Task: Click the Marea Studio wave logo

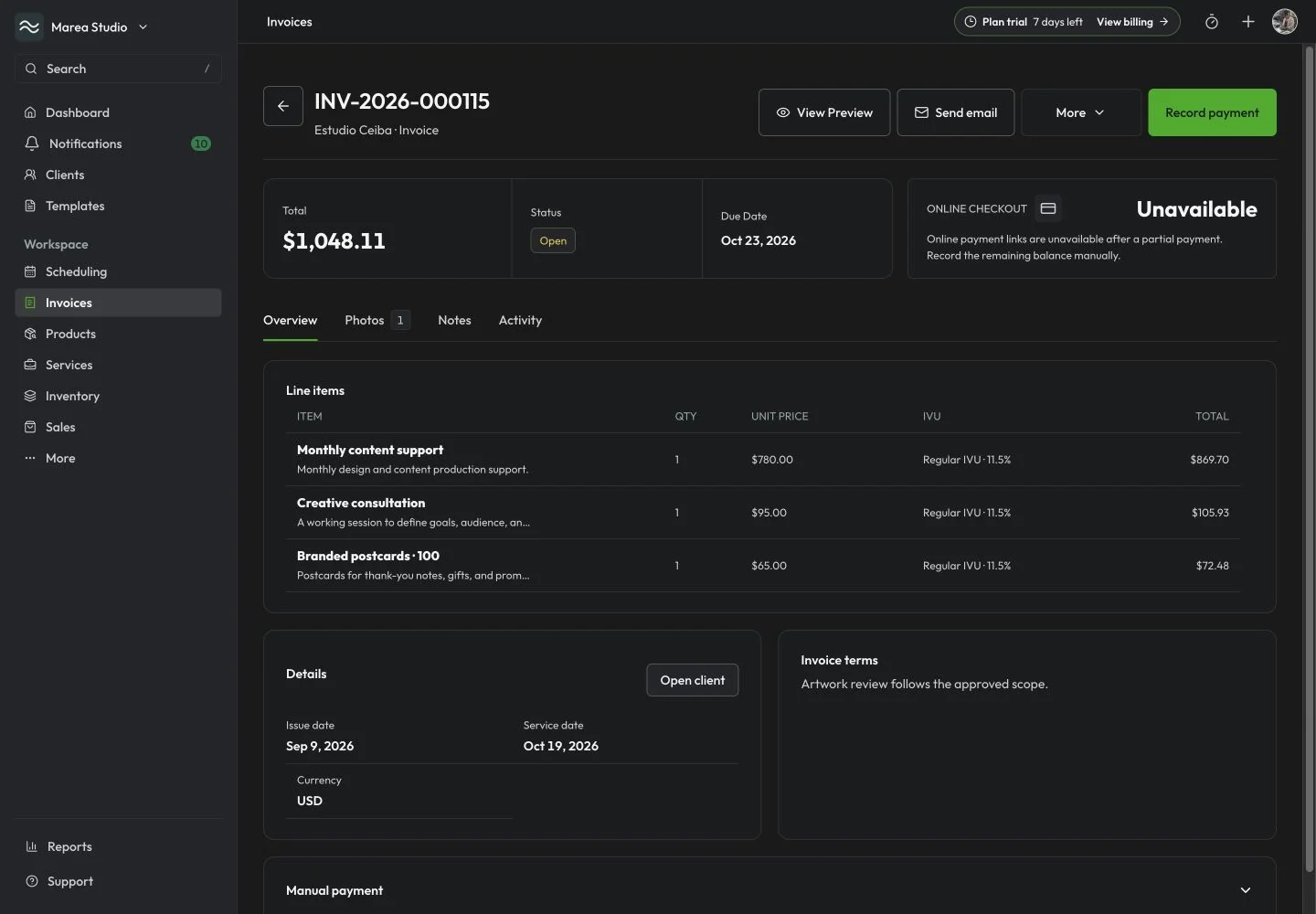Action: pyautogui.click(x=29, y=27)
